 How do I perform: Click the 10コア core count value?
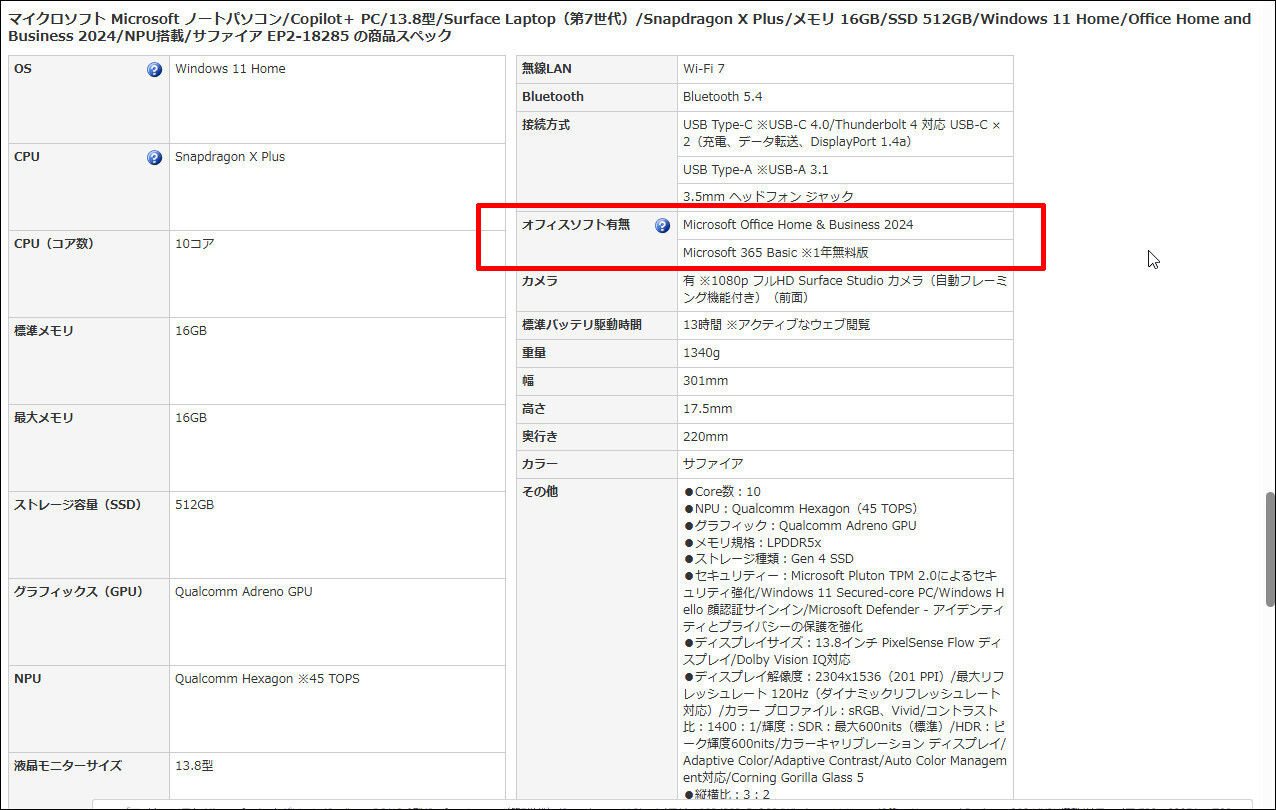pos(194,244)
